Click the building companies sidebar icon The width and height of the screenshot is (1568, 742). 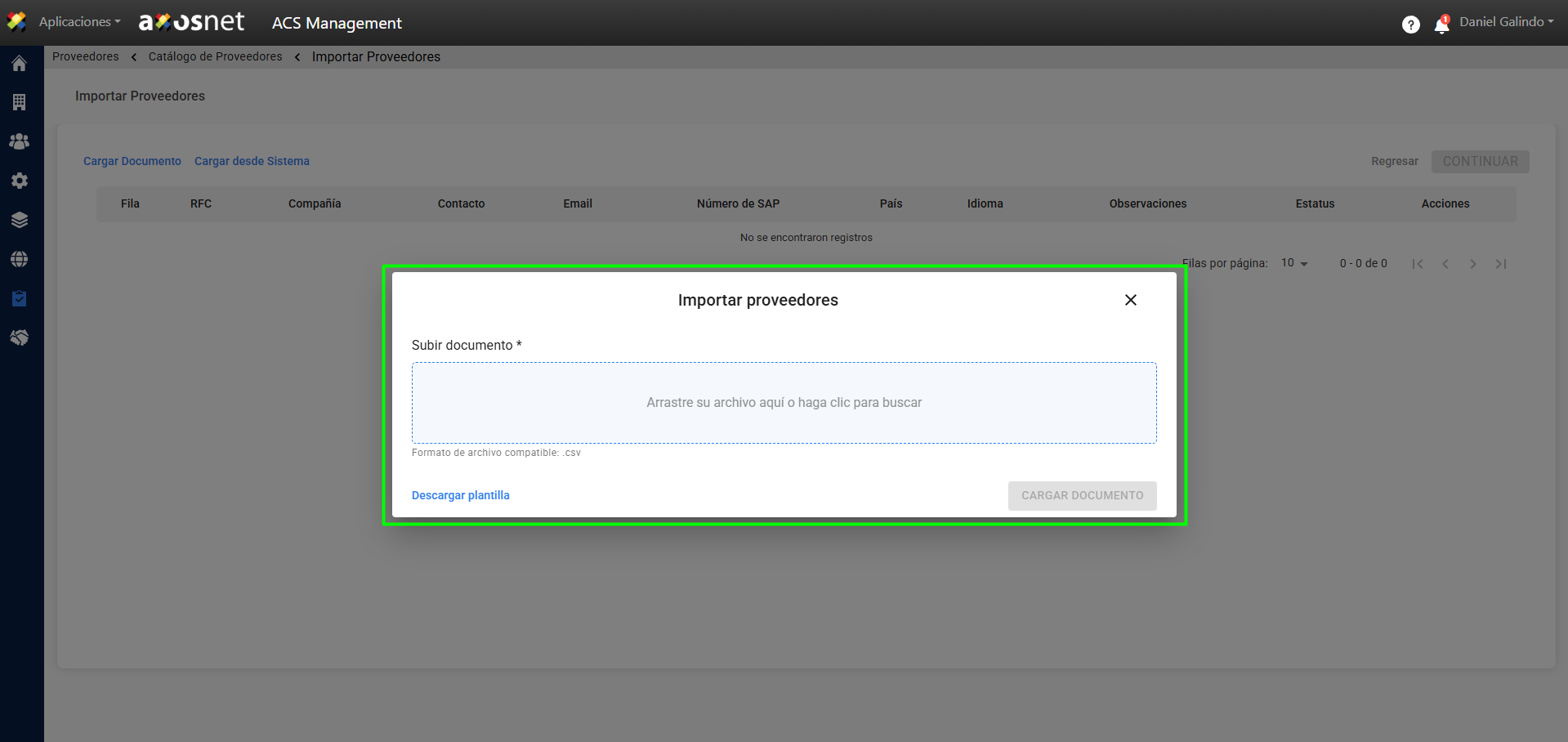[20, 102]
